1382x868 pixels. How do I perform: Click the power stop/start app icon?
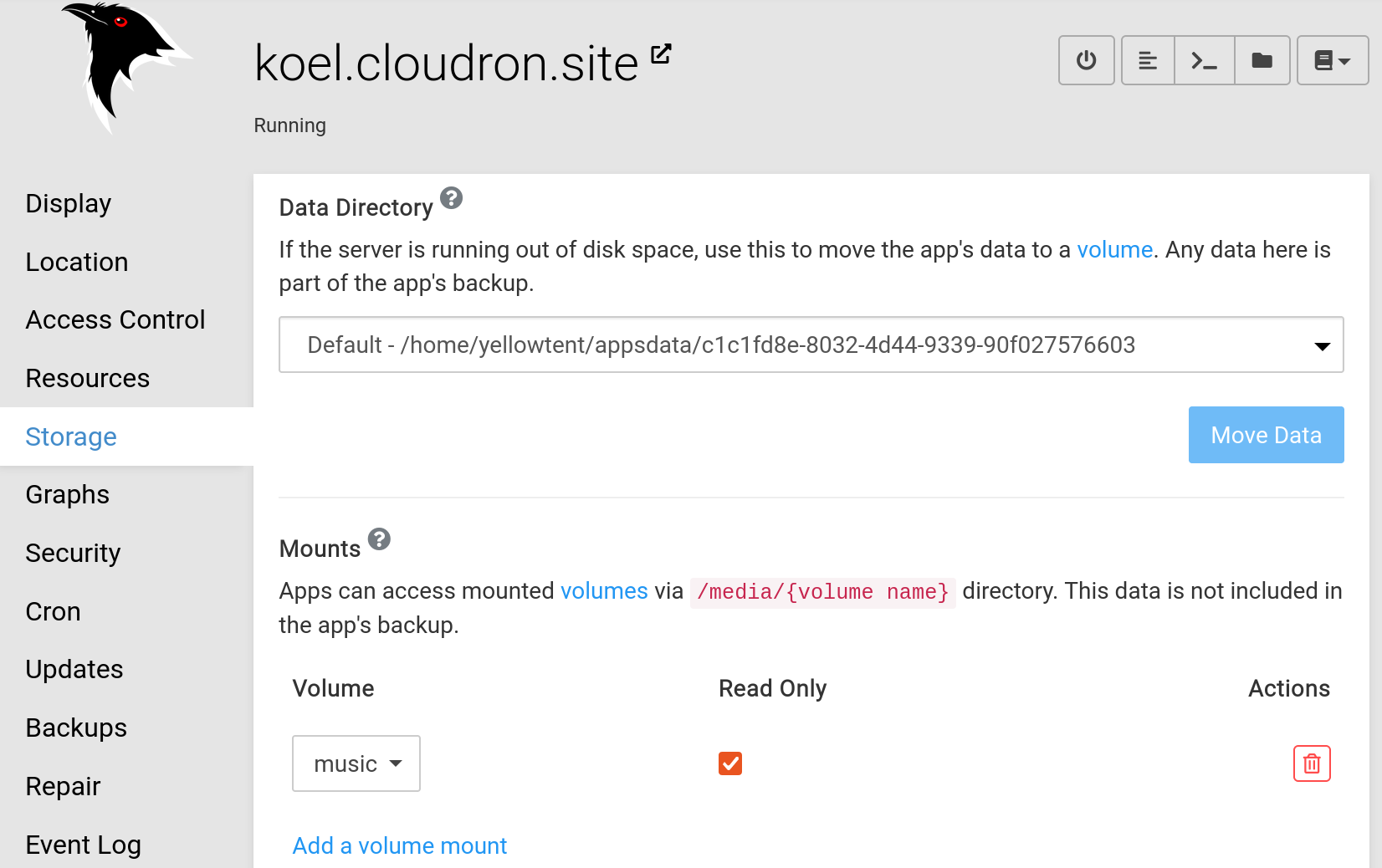coord(1086,60)
